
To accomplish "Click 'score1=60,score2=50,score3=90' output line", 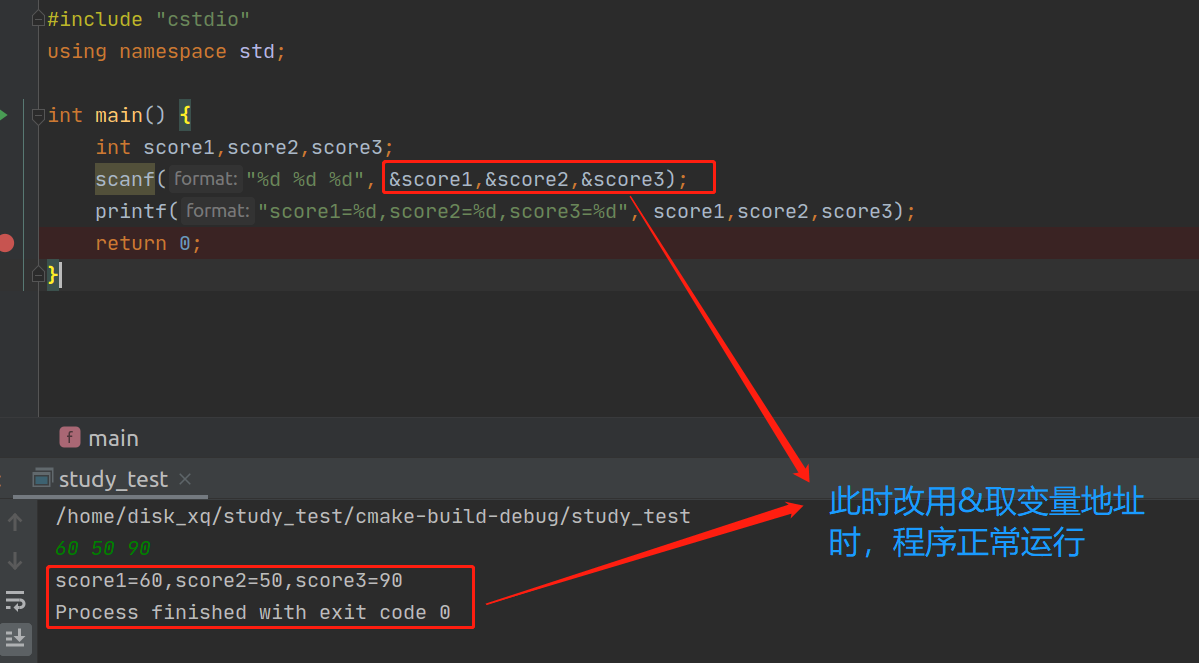I will pyautogui.click(x=229, y=580).
